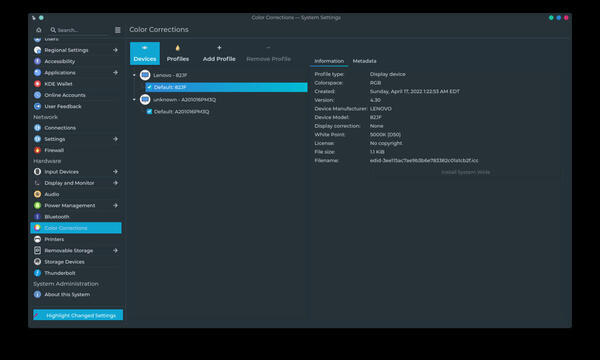Open the Audio settings icon
600x360 pixels.
tap(38, 194)
